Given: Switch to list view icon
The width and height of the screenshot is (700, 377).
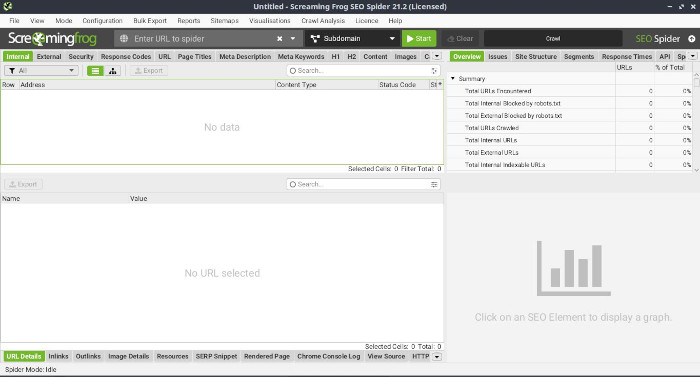Looking at the screenshot, I should coord(95,71).
